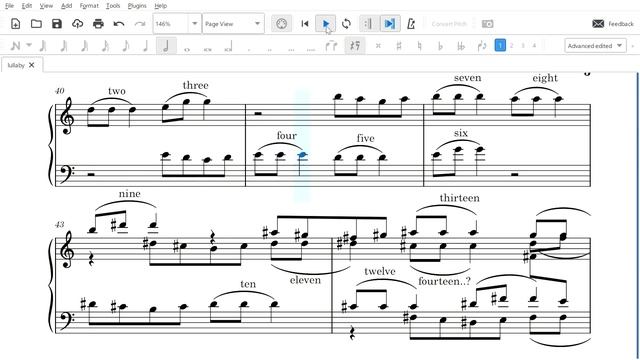Switch to voice 1
Viewport: 640px width, 360px height.
coord(500,45)
